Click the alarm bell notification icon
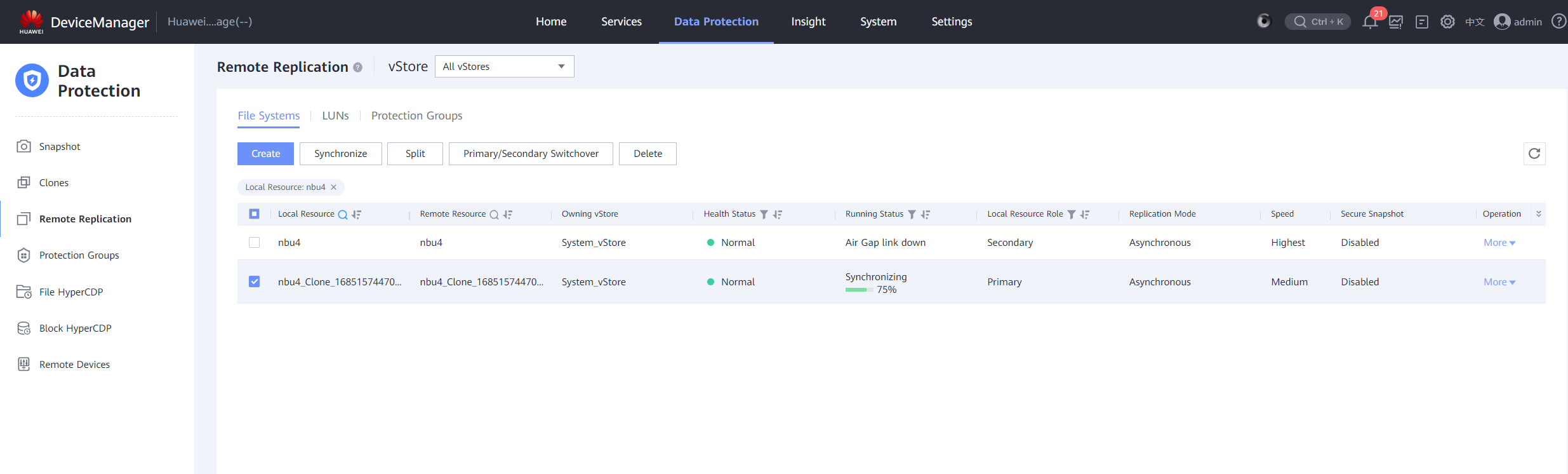This screenshot has width=1568, height=474. point(1370,22)
